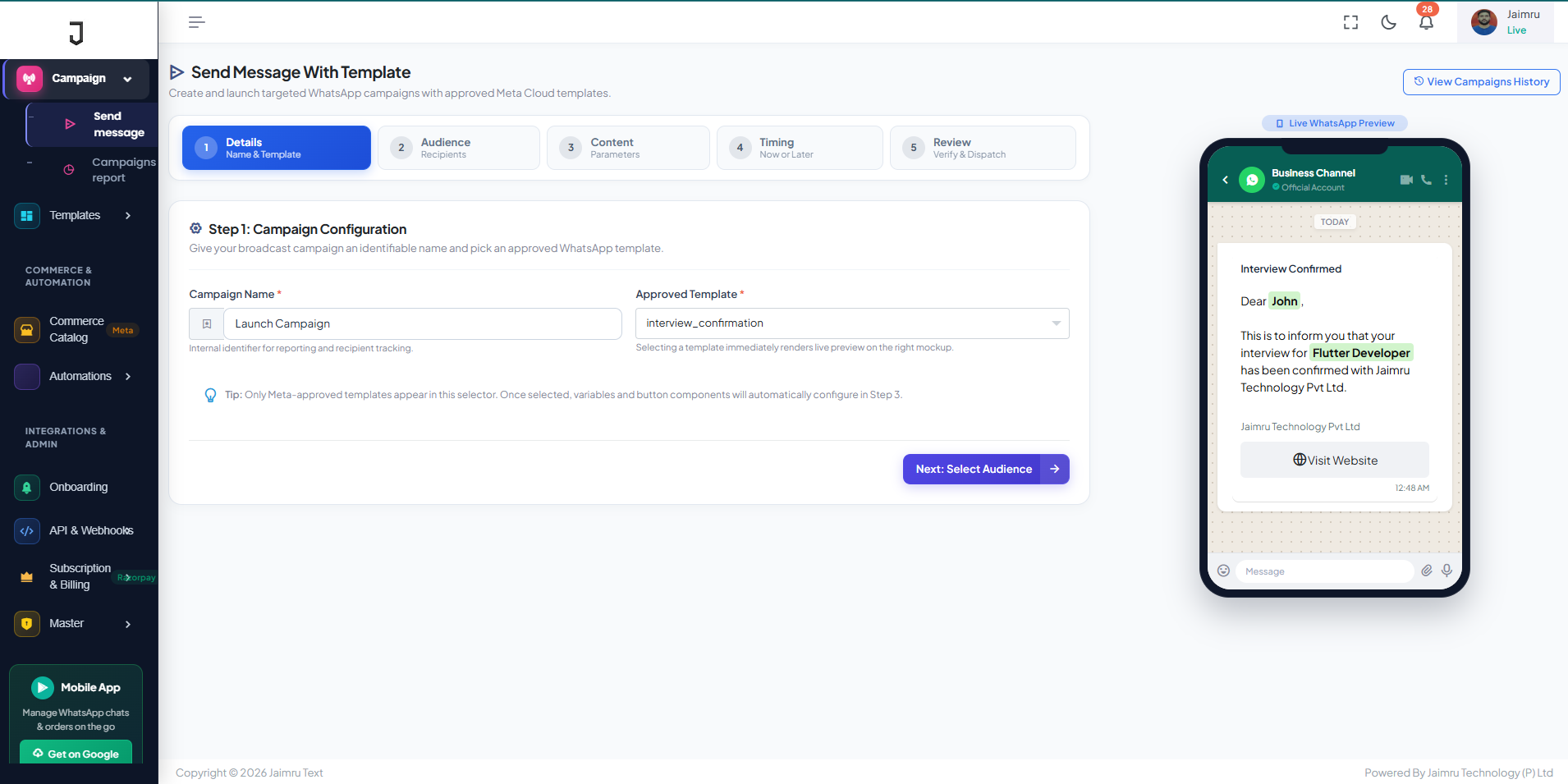
Task: Click the Commerce Catalog sidebar icon
Action: [27, 330]
